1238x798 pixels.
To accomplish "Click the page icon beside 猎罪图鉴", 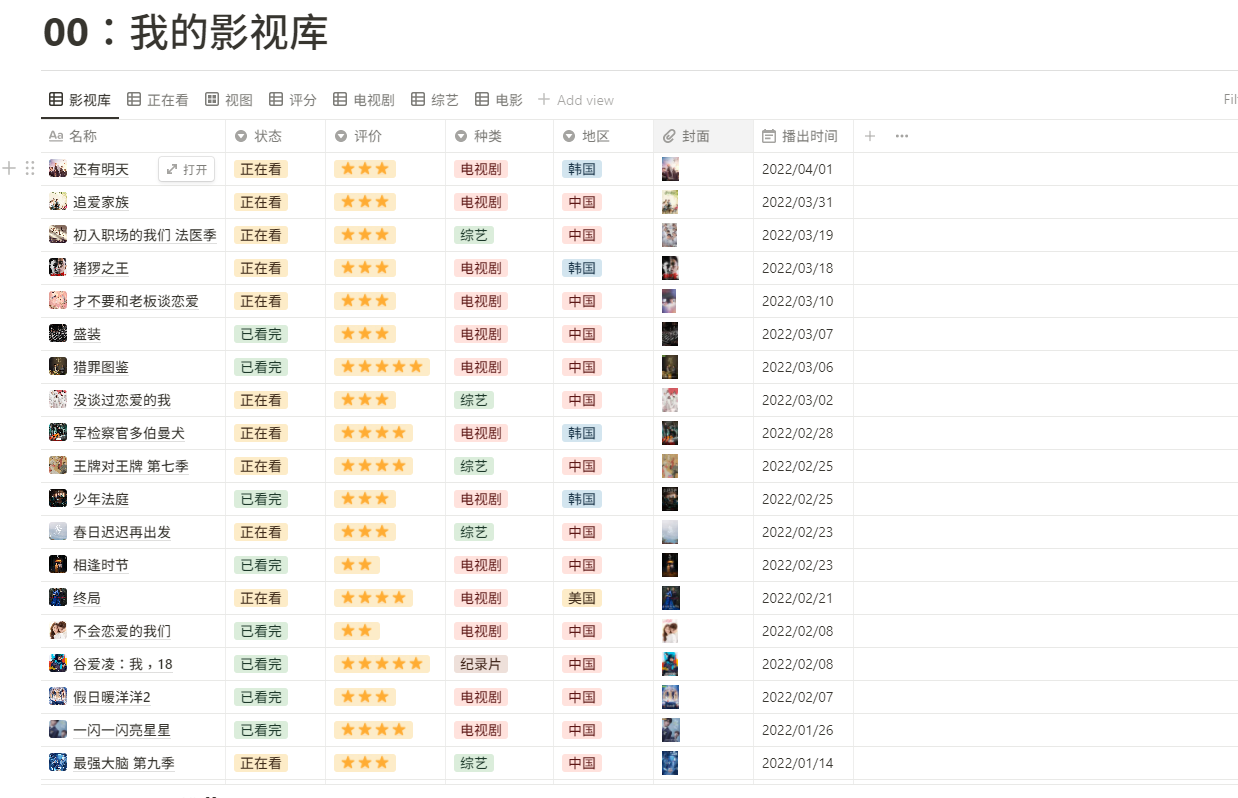I will pyautogui.click(x=58, y=367).
